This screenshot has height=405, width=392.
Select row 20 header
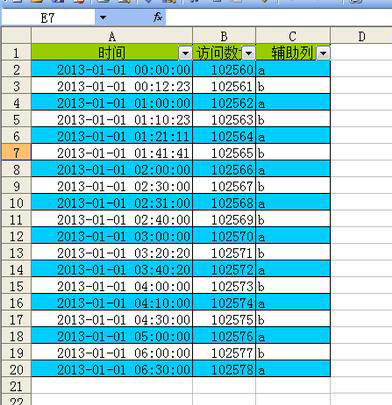pos(16,369)
